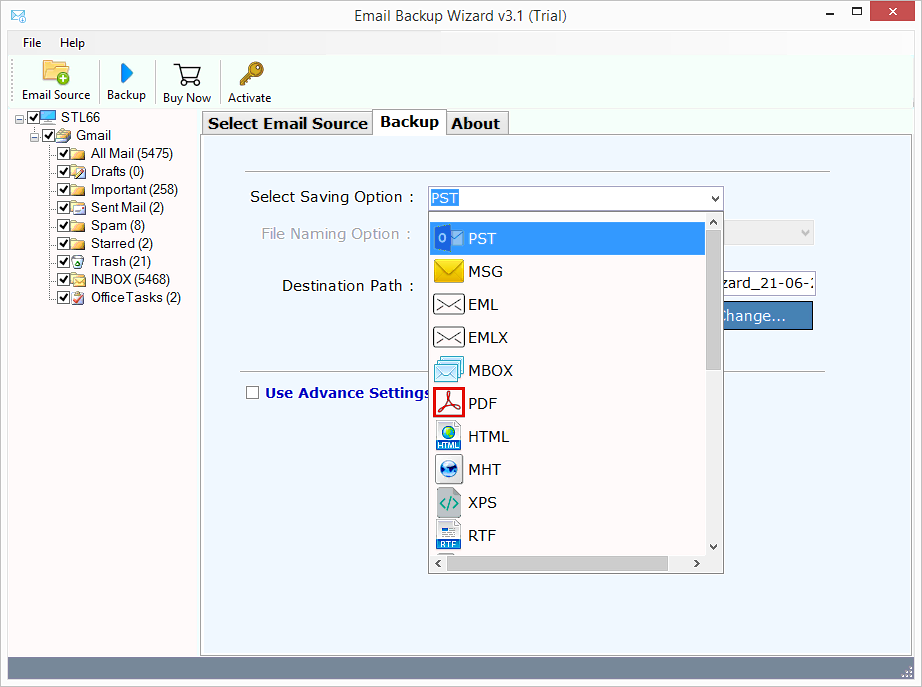Viewport: 922px width, 687px height.
Task: Click the All Mail folder icon
Action: [78, 154]
